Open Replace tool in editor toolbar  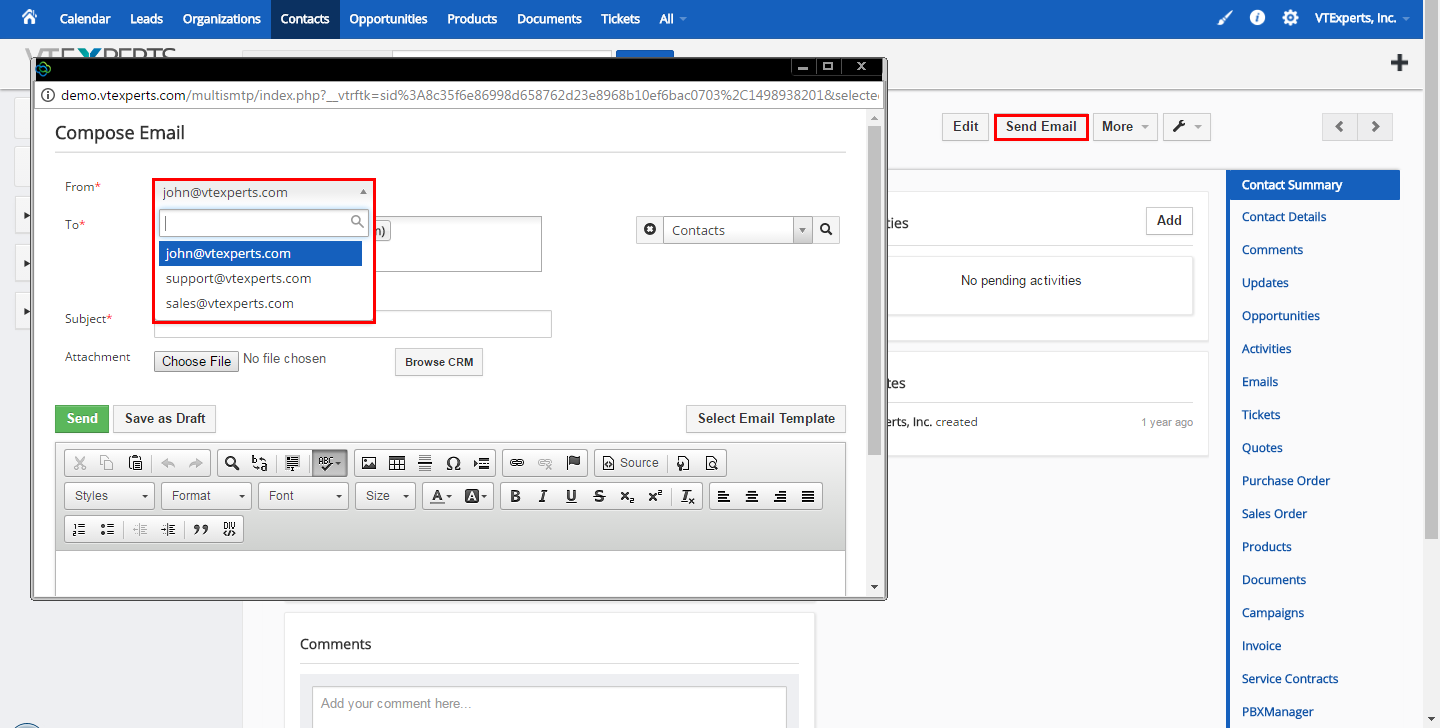coord(259,463)
